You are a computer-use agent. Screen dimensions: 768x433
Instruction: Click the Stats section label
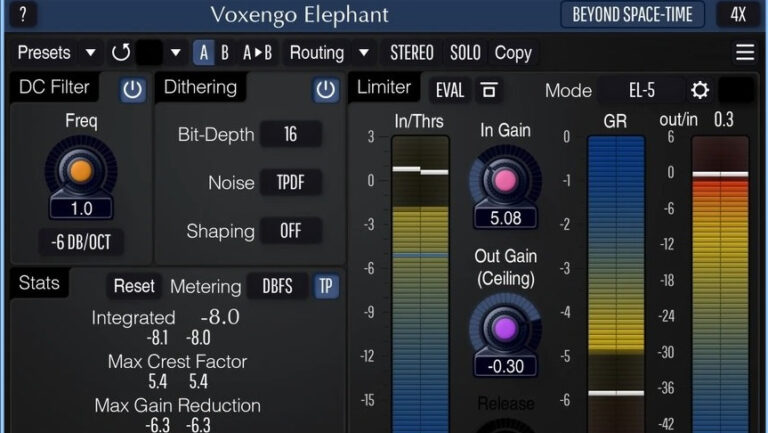[39, 283]
